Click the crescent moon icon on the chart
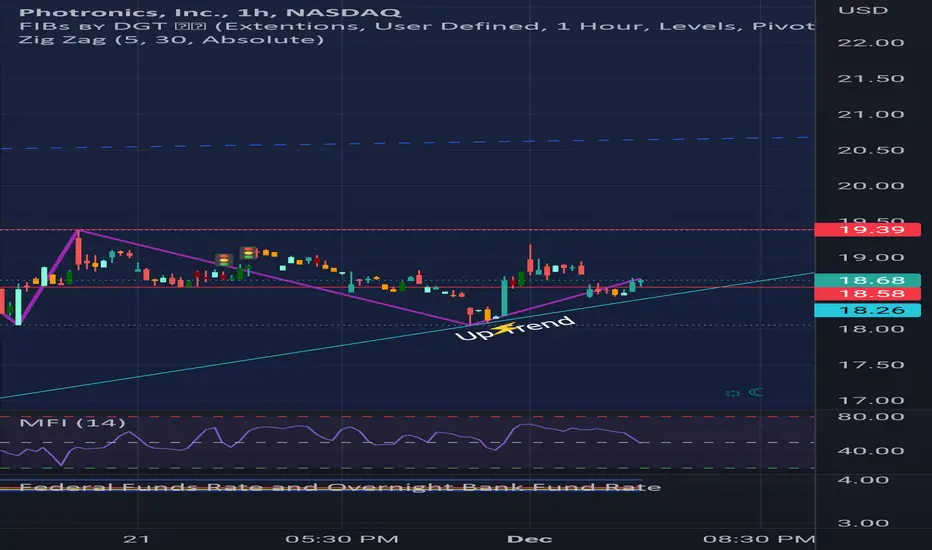The width and height of the screenshot is (932, 550). 756,392
